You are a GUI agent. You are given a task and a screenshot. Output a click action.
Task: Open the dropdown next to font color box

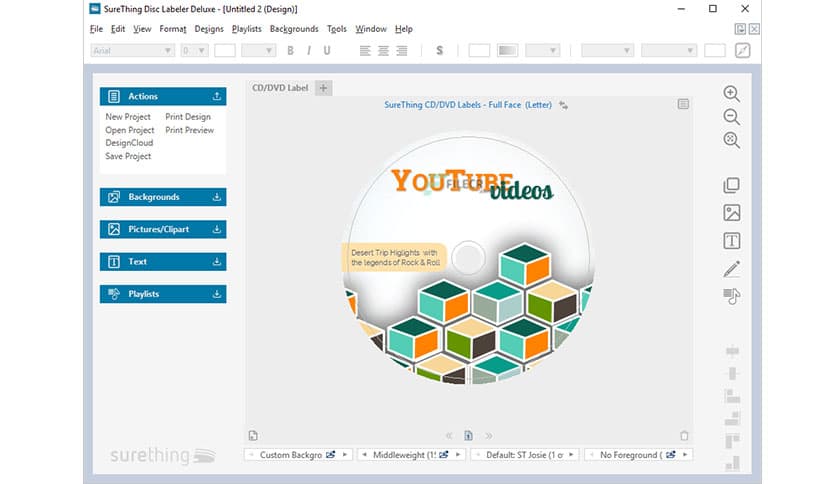tap(259, 51)
